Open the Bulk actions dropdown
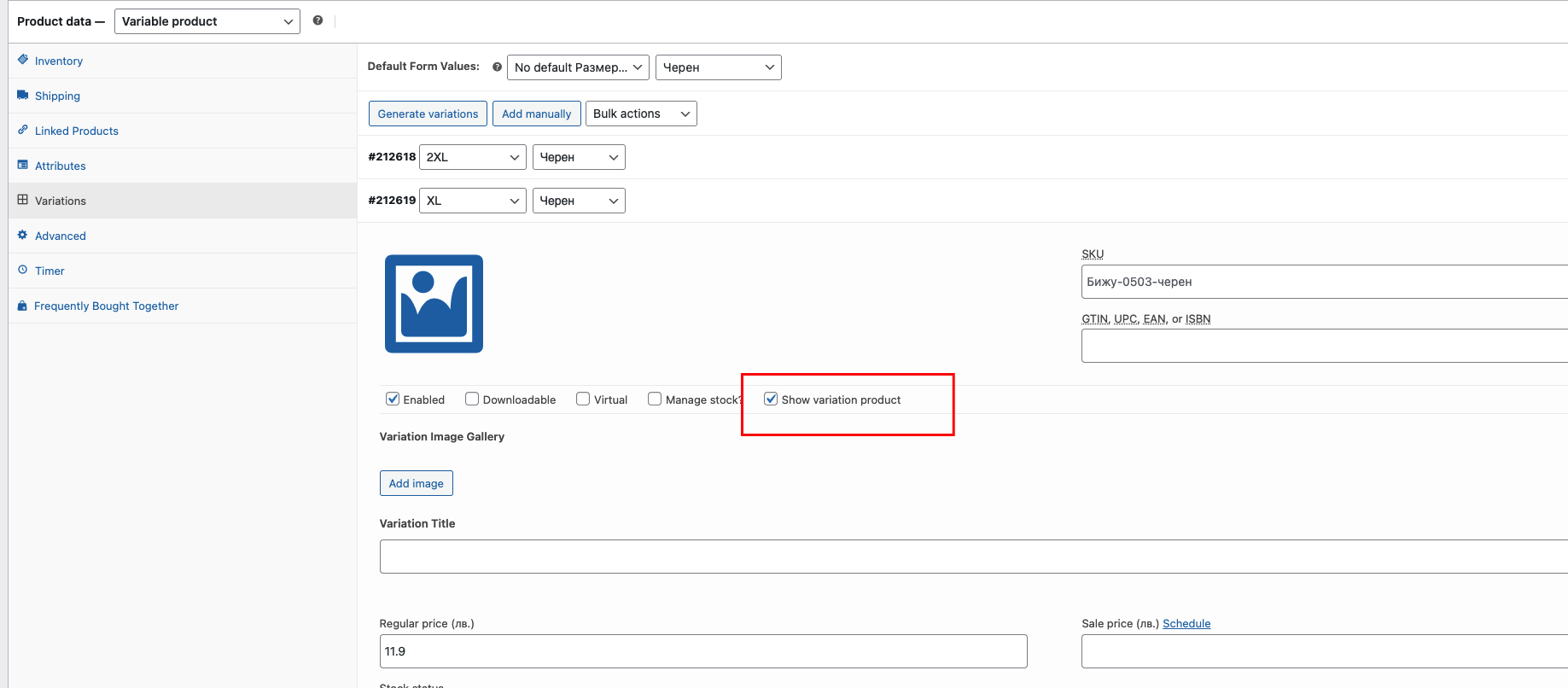This screenshot has width=1568, height=688. [641, 114]
